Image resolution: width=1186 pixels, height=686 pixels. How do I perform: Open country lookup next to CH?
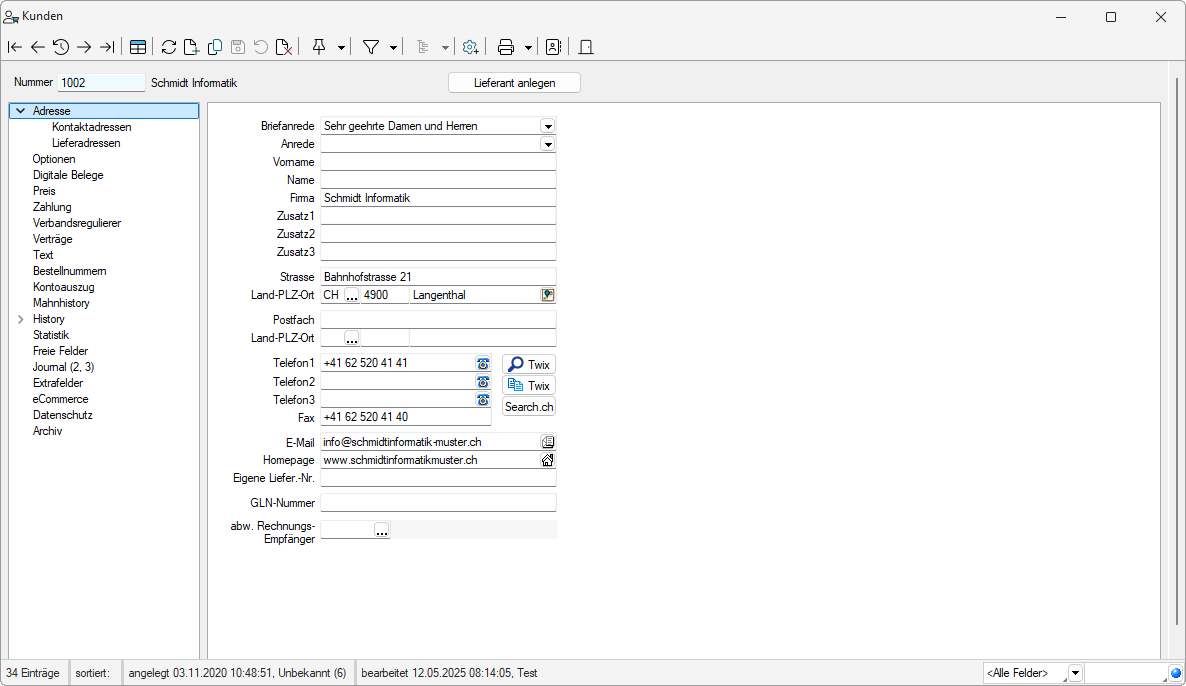pos(352,296)
